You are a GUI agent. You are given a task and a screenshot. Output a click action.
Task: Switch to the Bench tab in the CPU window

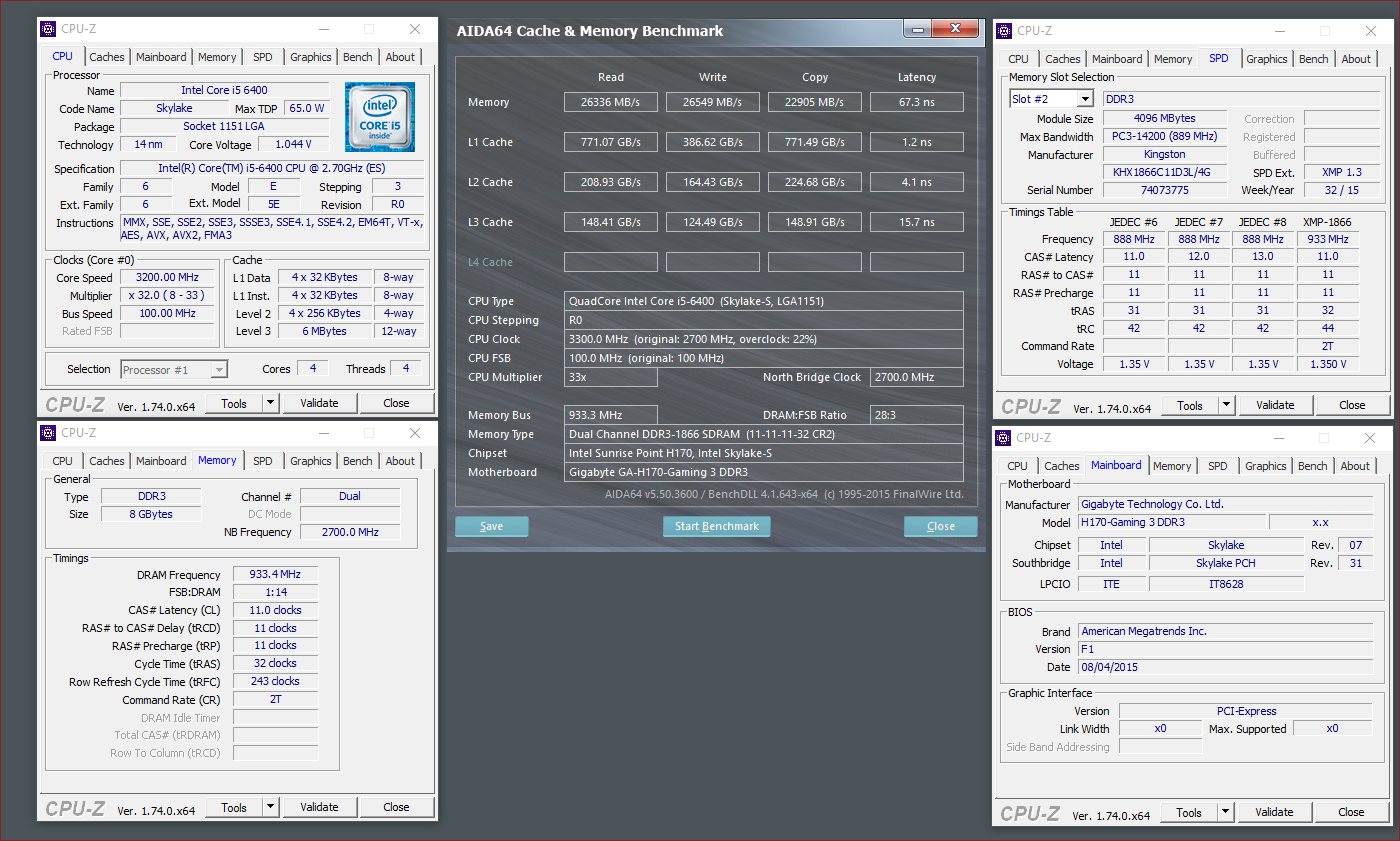point(357,57)
